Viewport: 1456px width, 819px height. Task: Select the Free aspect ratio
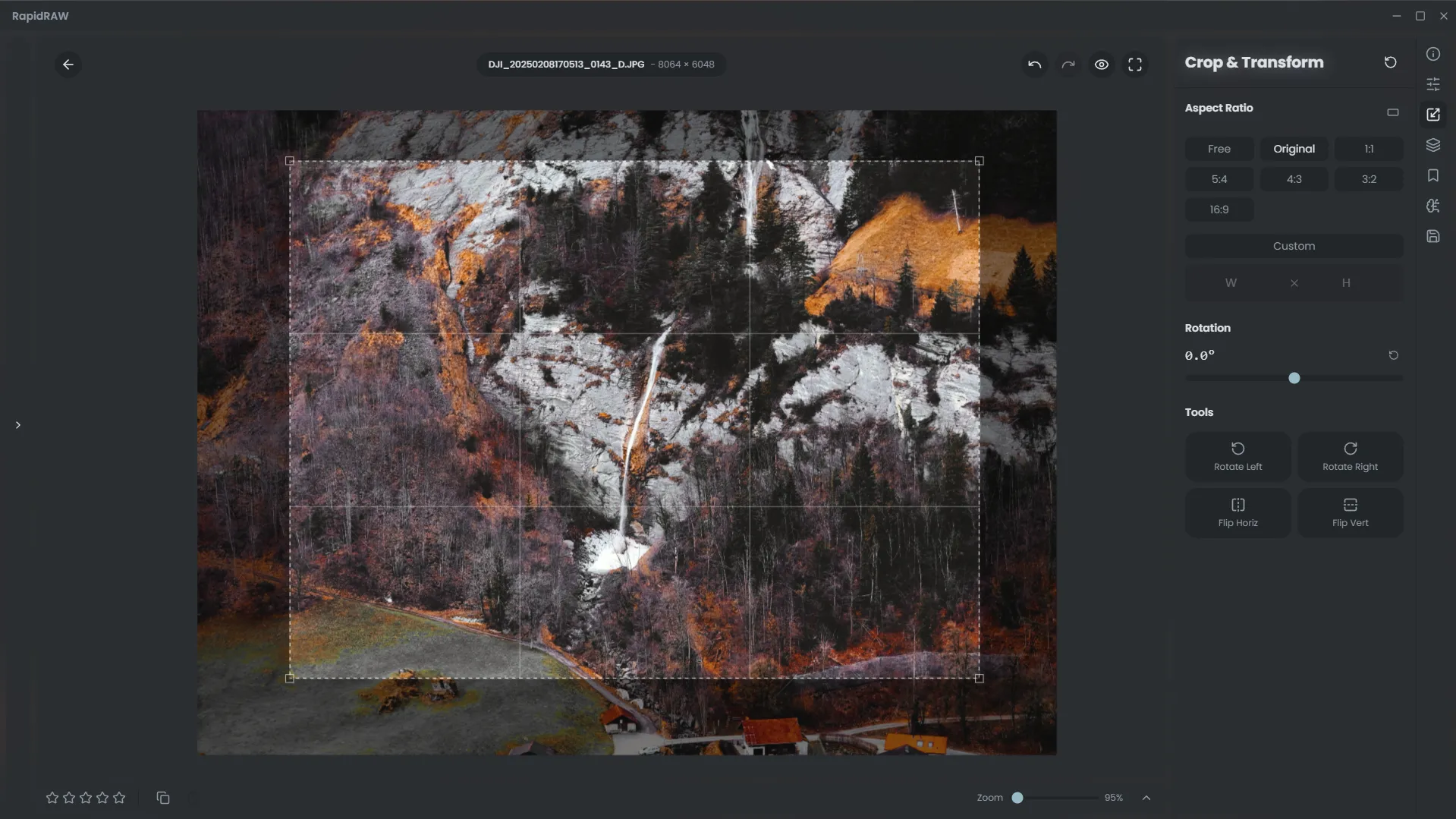(x=1219, y=149)
